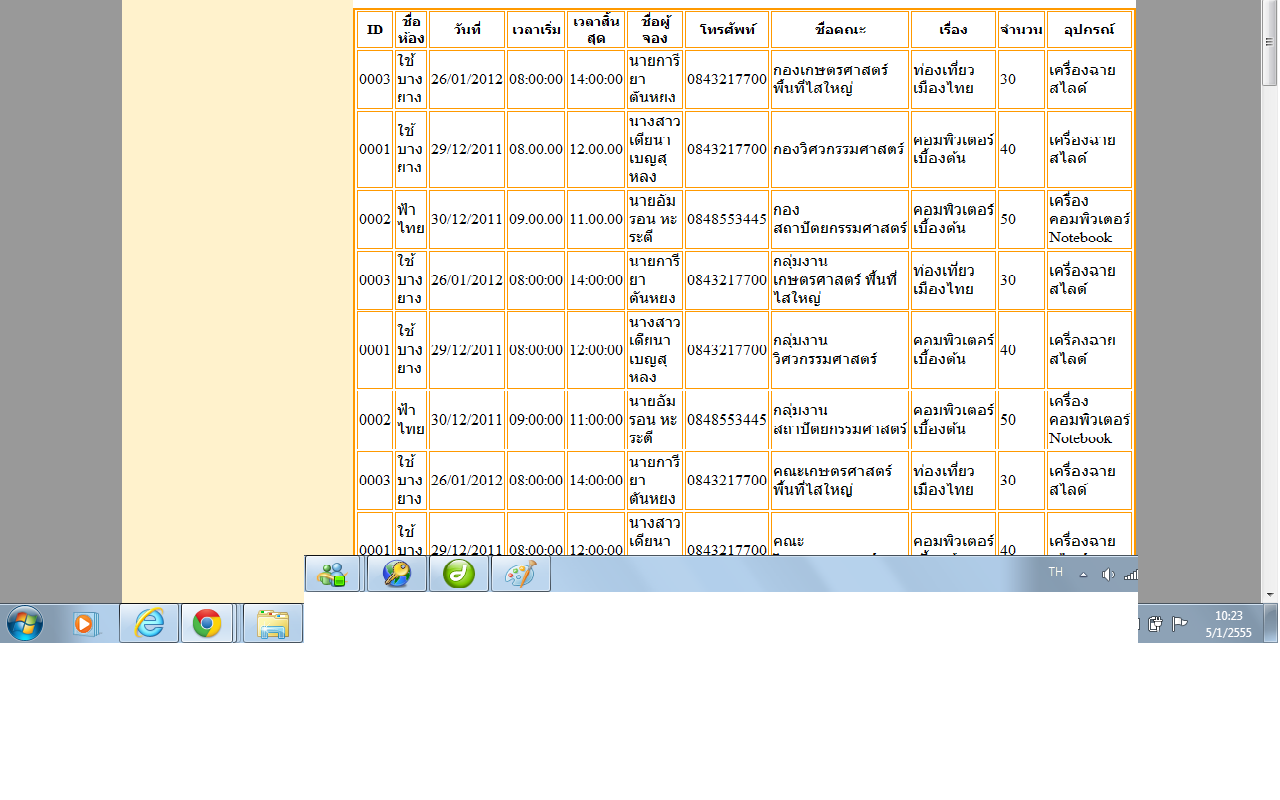Select the cell กองสถาปัตยกรรมศาสตร์
The image size is (1280, 800).
click(x=840, y=219)
